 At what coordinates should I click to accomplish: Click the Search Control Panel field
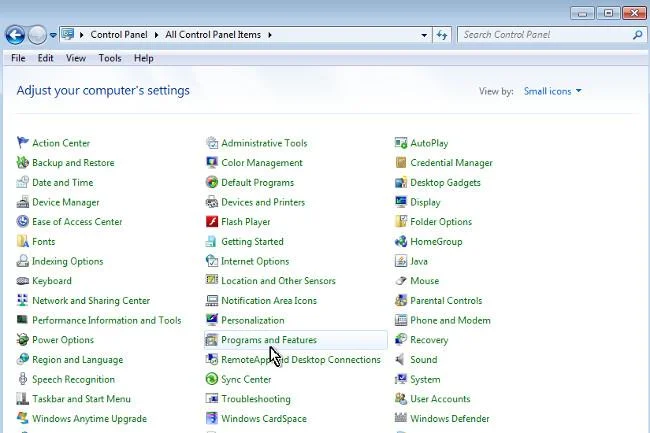click(x=552, y=35)
